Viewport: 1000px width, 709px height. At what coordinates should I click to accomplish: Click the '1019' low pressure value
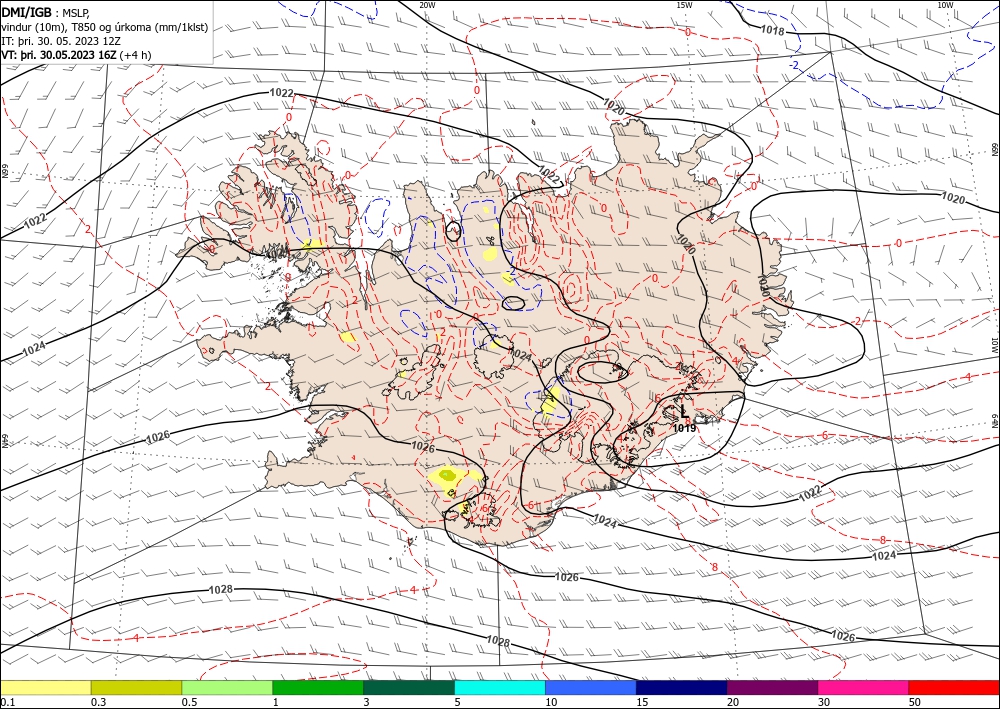click(684, 428)
